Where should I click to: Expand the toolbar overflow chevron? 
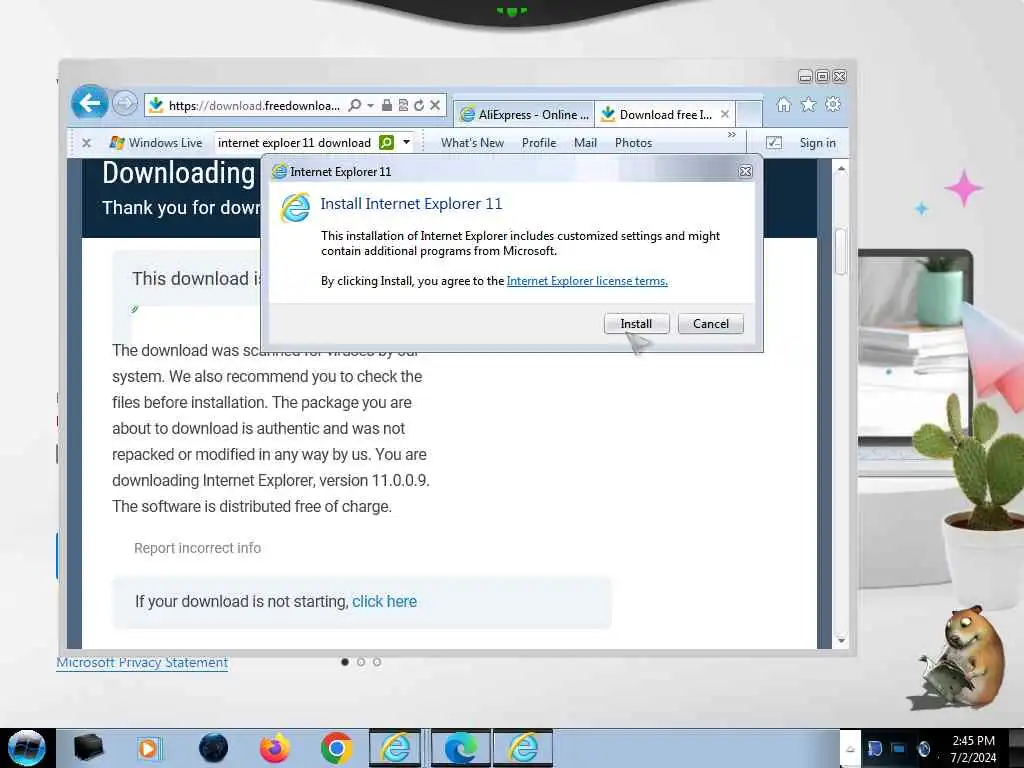(731, 135)
